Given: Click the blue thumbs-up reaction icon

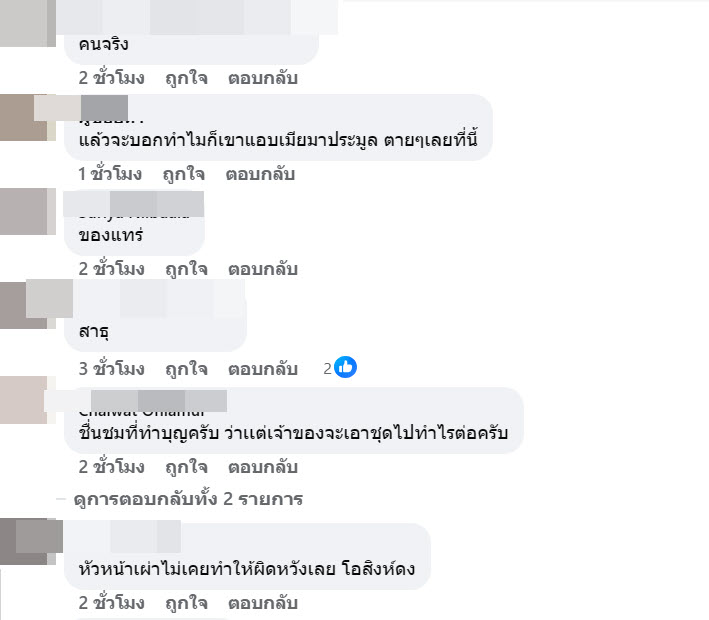Looking at the screenshot, I should 345,367.
